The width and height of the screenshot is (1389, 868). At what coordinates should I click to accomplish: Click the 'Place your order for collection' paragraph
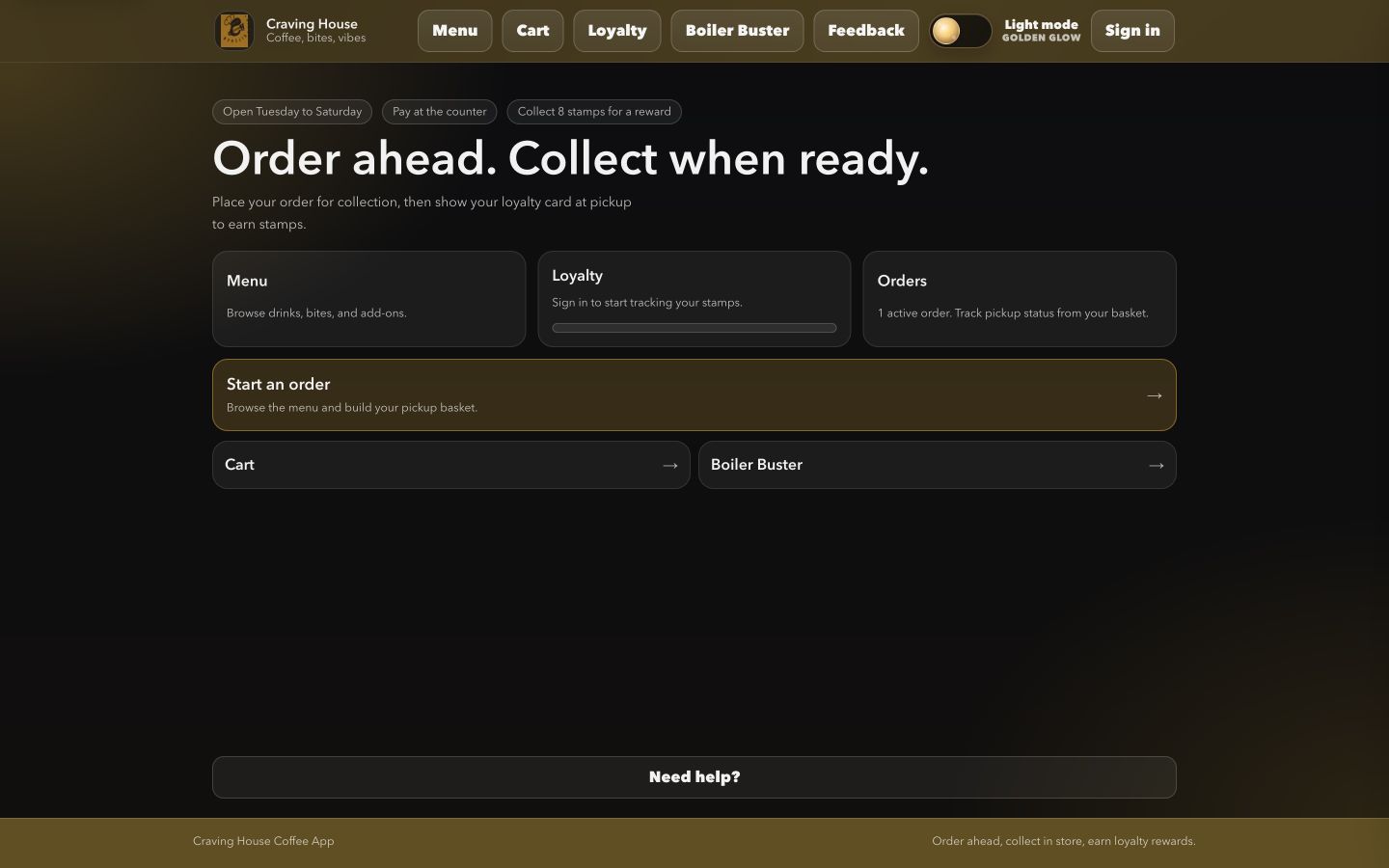(422, 213)
